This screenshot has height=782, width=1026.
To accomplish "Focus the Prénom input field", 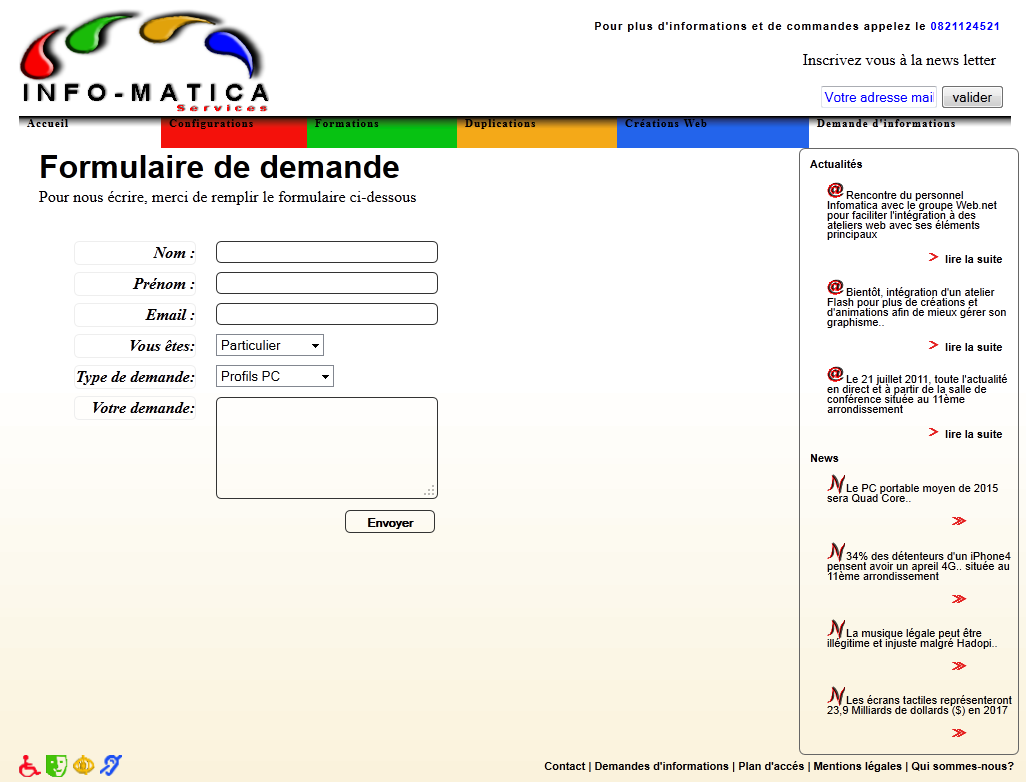I will pyautogui.click(x=327, y=283).
